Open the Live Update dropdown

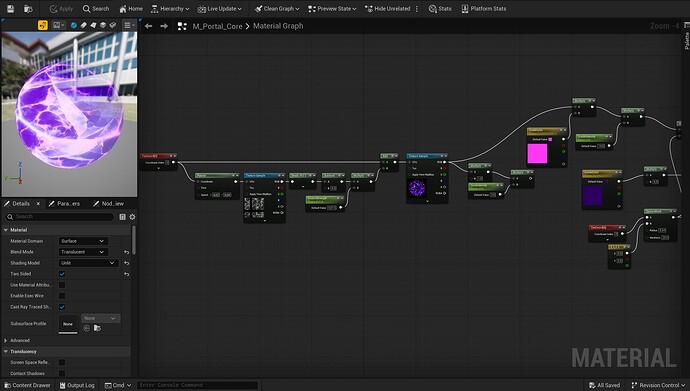tap(220, 8)
